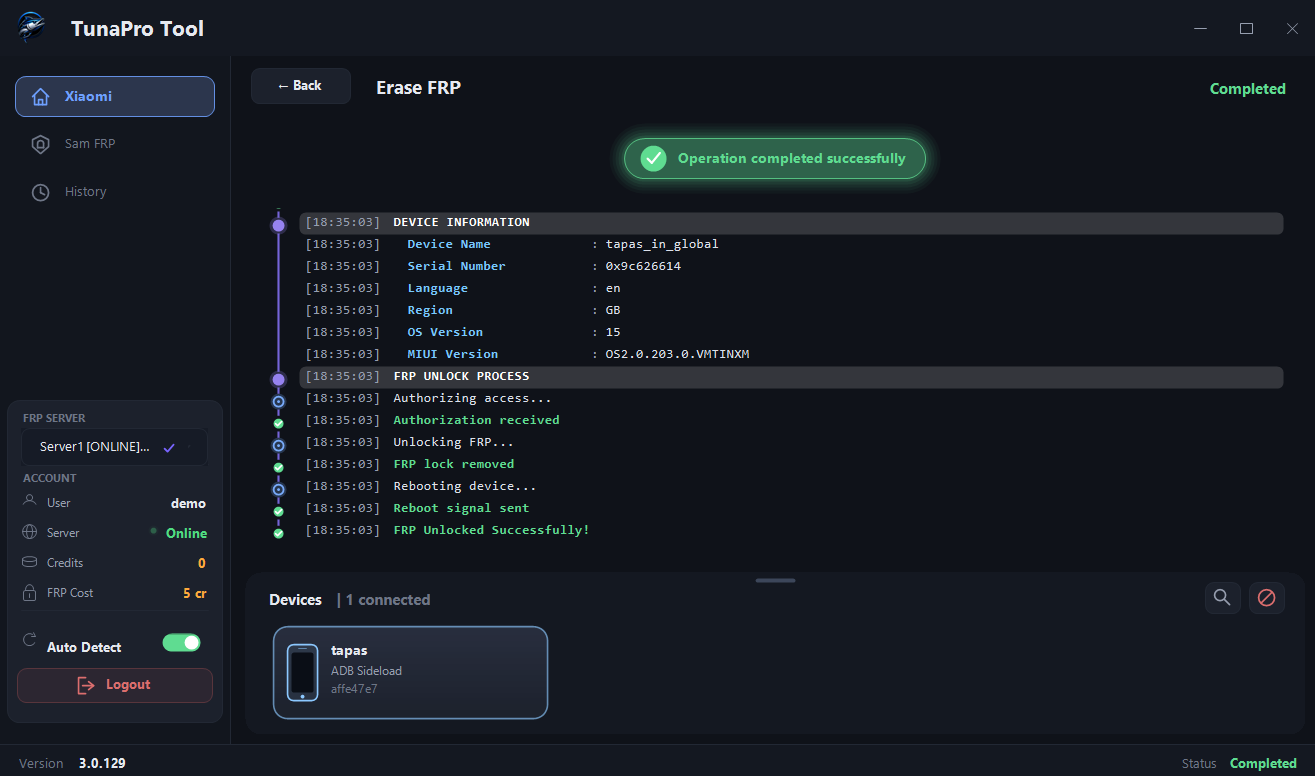Click the DEVICE INFORMATION log header
This screenshot has width=1315, height=776.
(791, 222)
